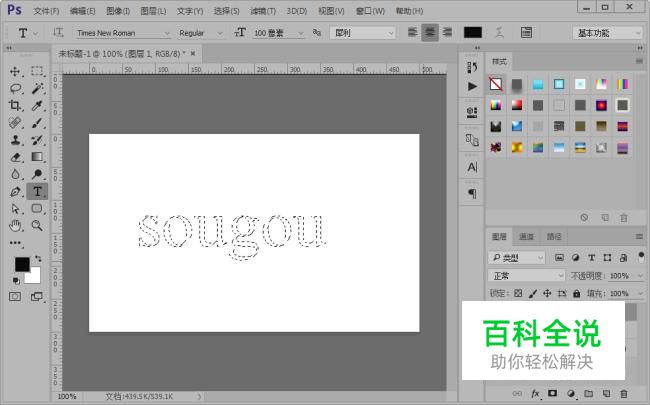Select the Move tool

pyautogui.click(x=15, y=71)
